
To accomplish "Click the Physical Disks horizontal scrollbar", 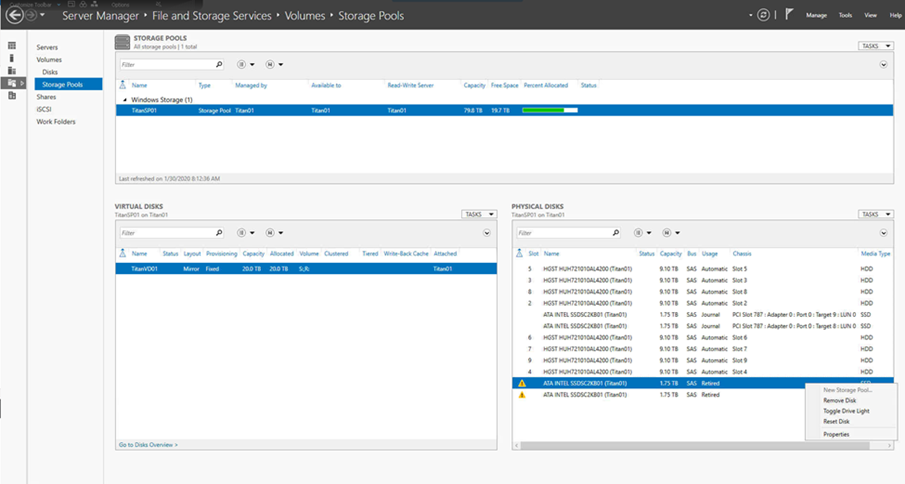I will [695, 446].
